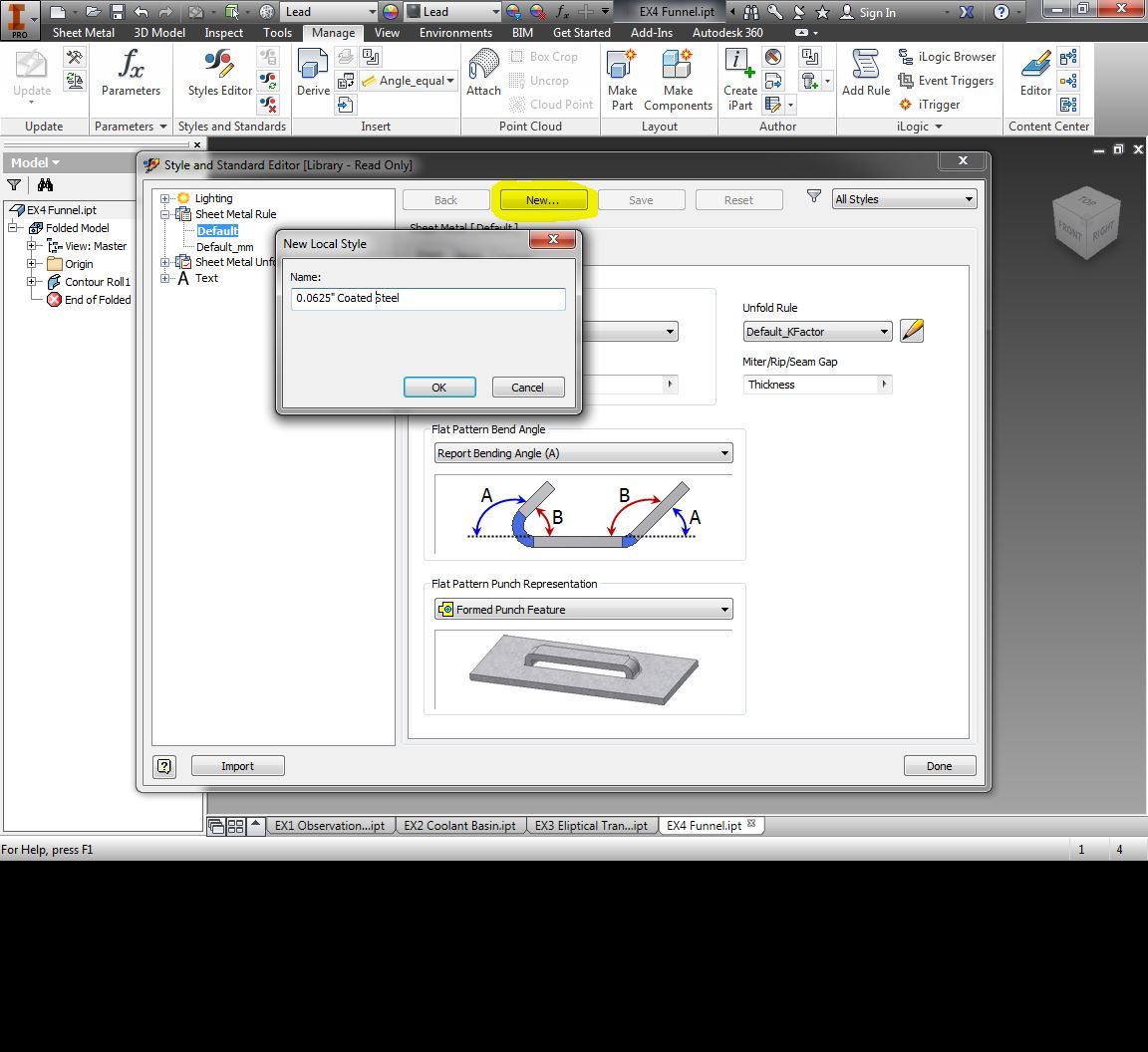Expand the Lighting tree node
Image resolution: width=1148 pixels, height=1052 pixels.
point(165,197)
